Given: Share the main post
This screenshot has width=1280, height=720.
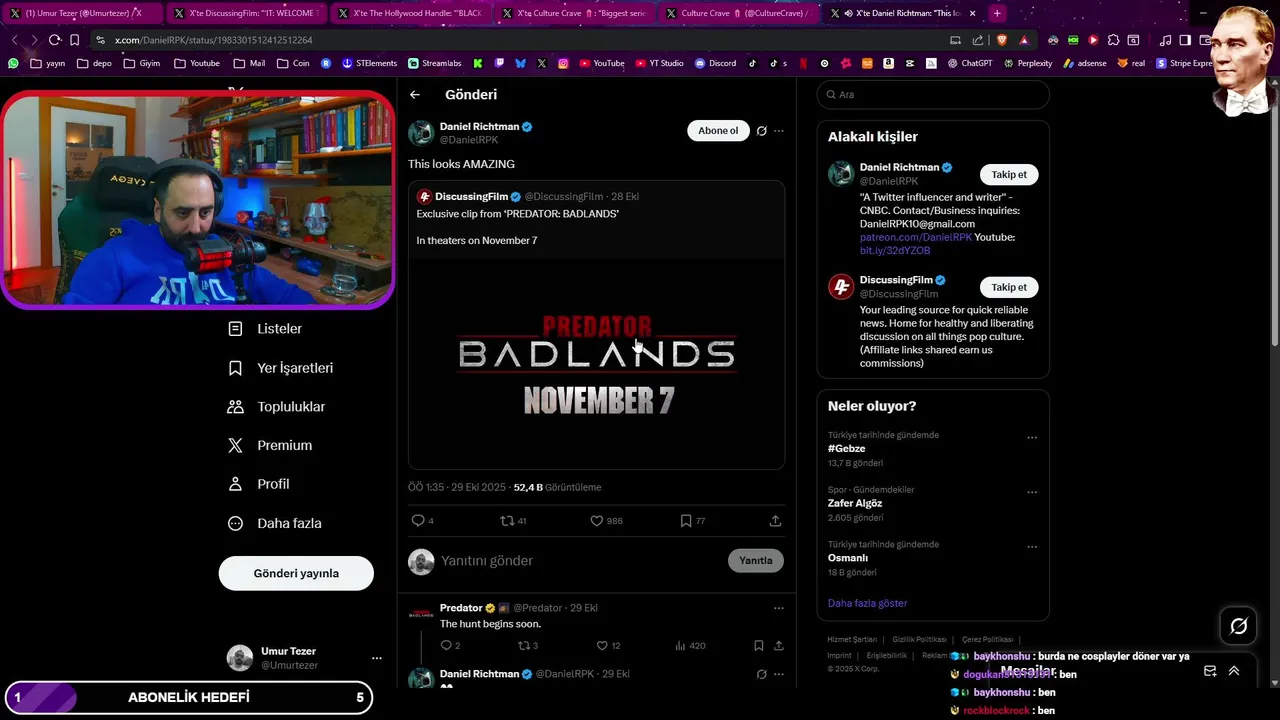Looking at the screenshot, I should [775, 521].
